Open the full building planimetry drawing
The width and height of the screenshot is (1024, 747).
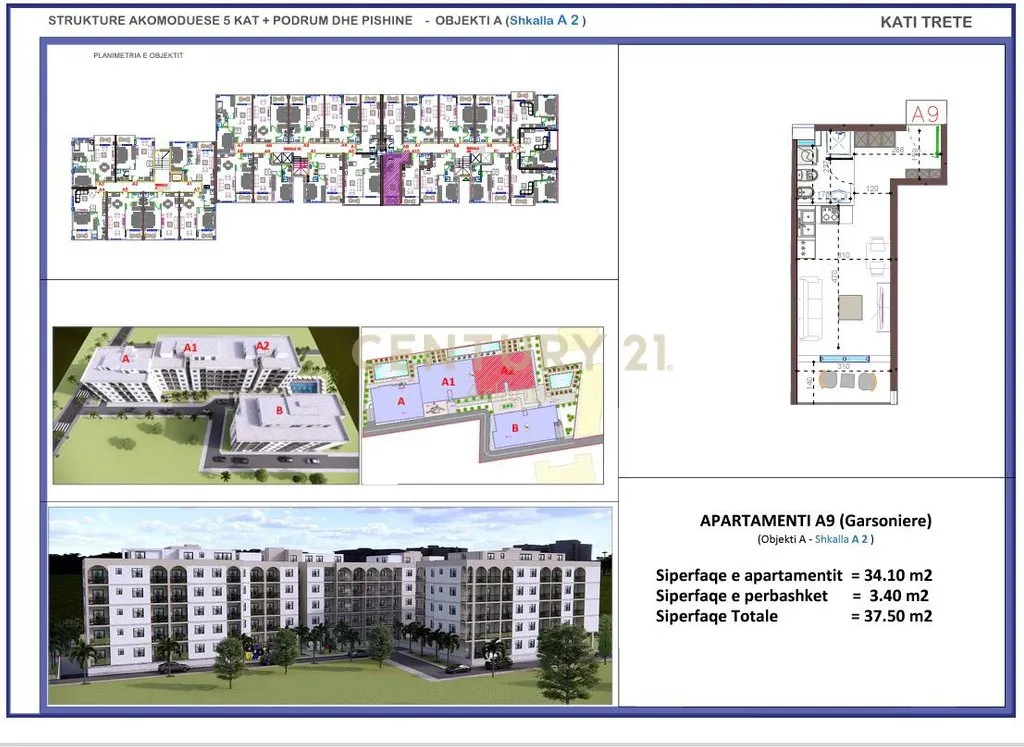pos(315,165)
